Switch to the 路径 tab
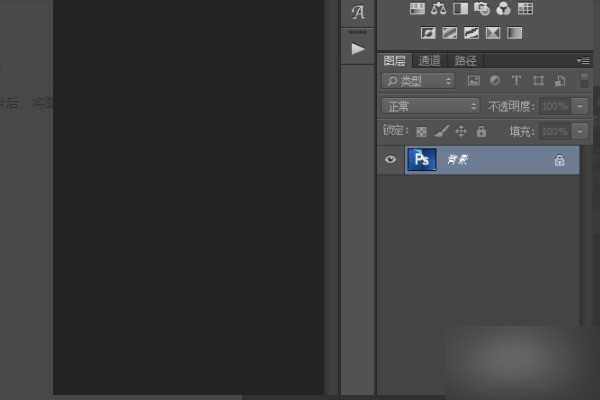600x400 pixels. pos(465,60)
